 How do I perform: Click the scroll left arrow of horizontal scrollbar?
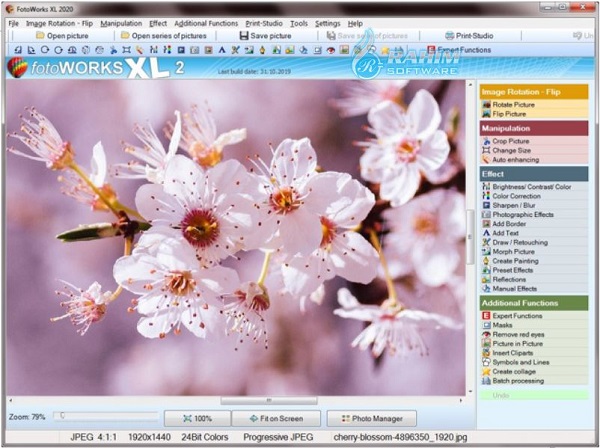pyautogui.click(x=11, y=400)
